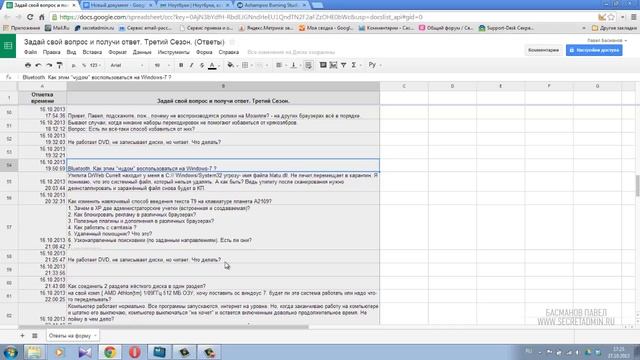Open the Другие закладки bookmarks folder
The image size is (640, 360).
click(614, 28)
